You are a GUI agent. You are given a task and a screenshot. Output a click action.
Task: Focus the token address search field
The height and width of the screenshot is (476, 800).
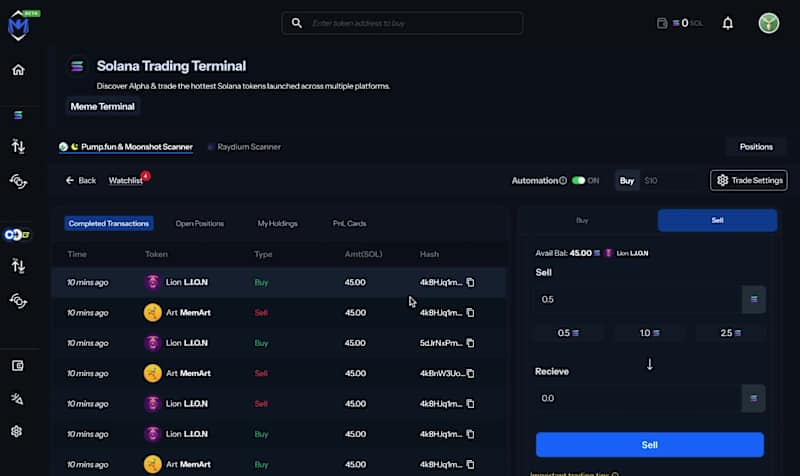tap(410, 23)
